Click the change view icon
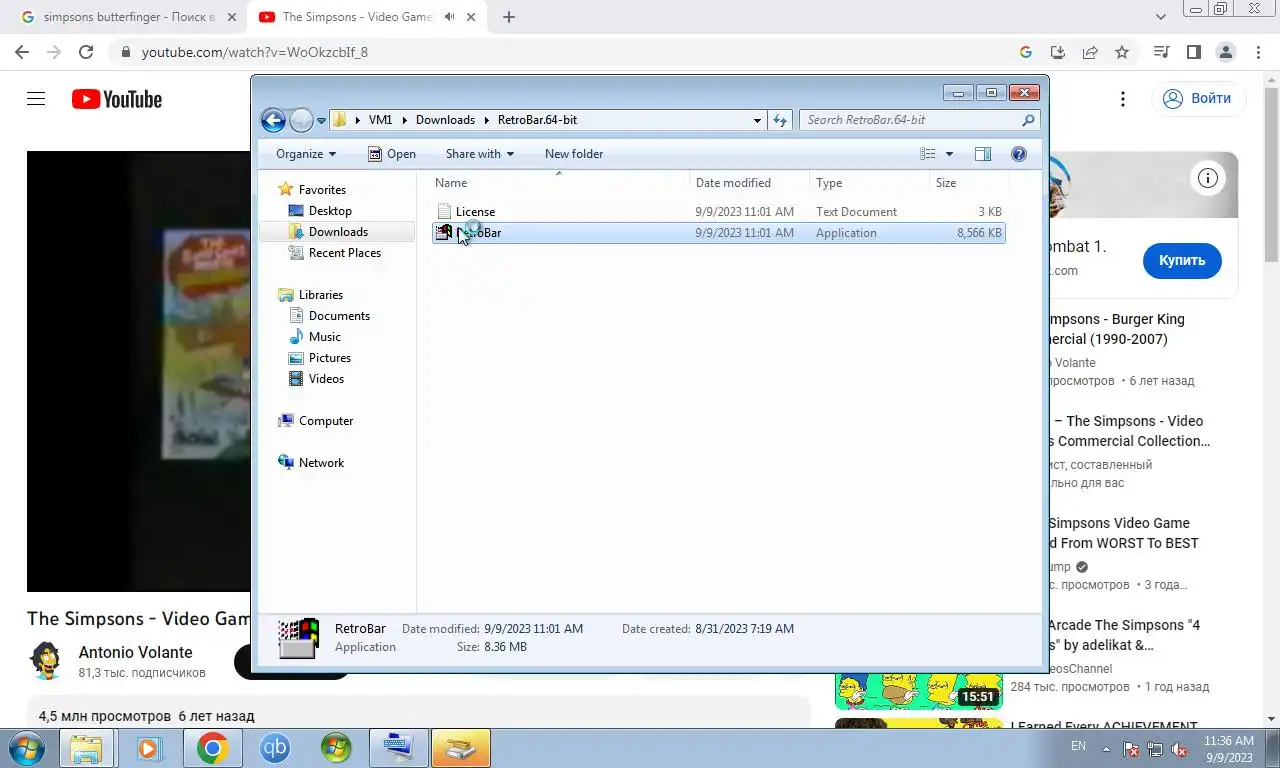Image resolution: width=1280 pixels, height=768 pixels. (928, 154)
